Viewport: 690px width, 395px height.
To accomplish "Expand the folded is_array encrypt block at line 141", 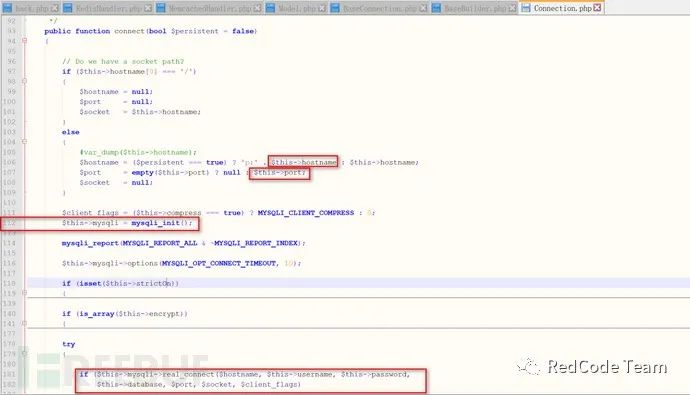I will (x=25, y=323).
